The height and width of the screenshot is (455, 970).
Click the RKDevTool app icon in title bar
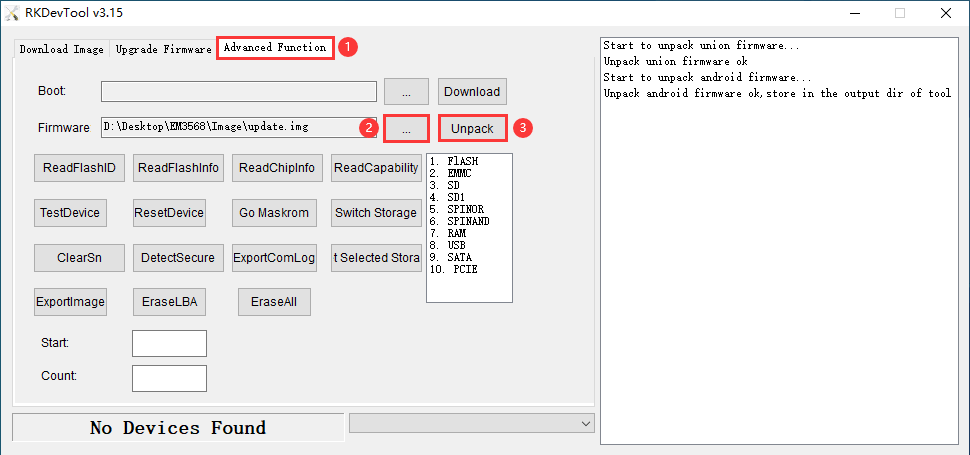14,13
